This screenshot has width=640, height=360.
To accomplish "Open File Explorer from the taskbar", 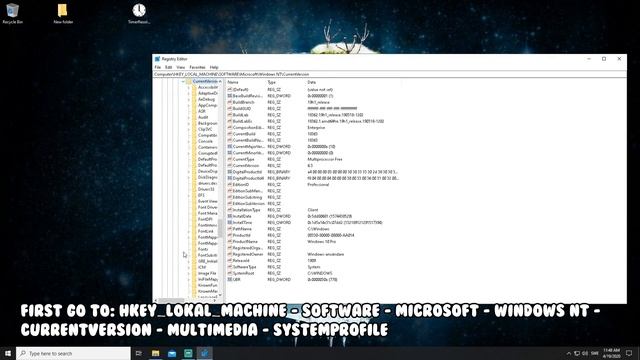I will [156, 353].
